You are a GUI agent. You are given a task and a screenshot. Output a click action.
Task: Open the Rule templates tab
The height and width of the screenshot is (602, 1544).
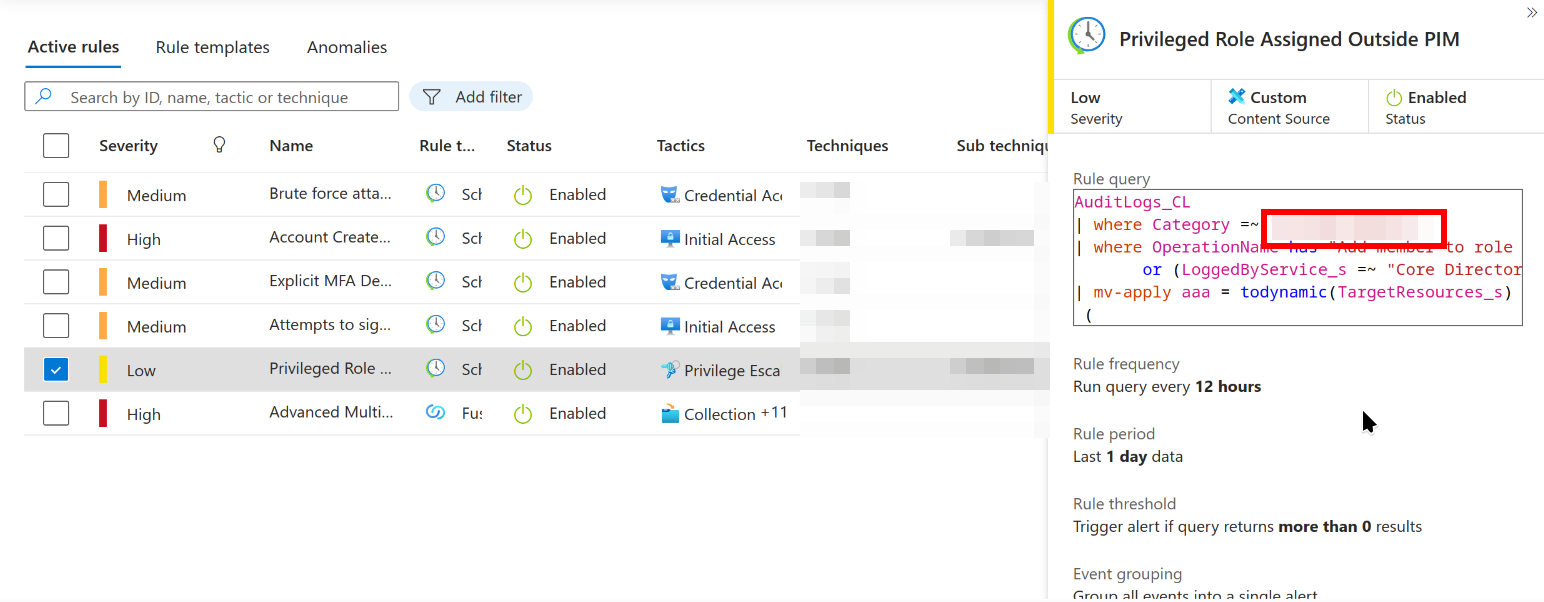212,47
